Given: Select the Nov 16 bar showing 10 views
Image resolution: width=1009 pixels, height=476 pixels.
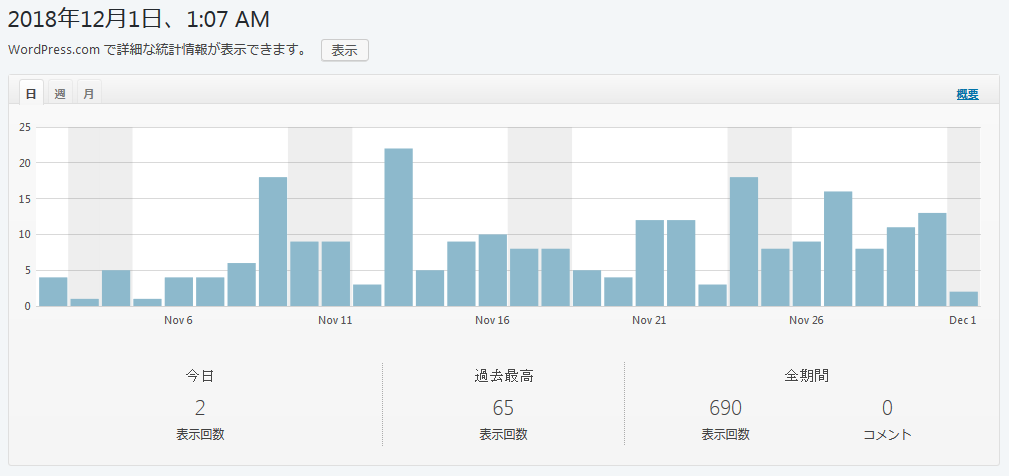Looking at the screenshot, I should (492, 270).
